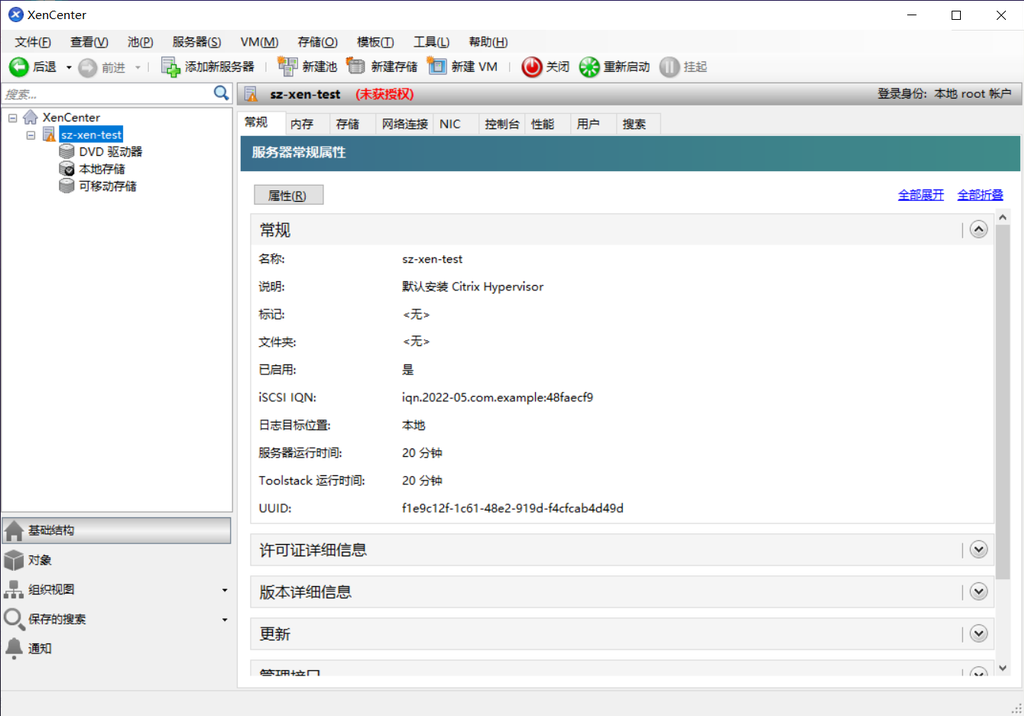1024x716 pixels.
Task: Click the 属性(R) button
Action: click(288, 194)
